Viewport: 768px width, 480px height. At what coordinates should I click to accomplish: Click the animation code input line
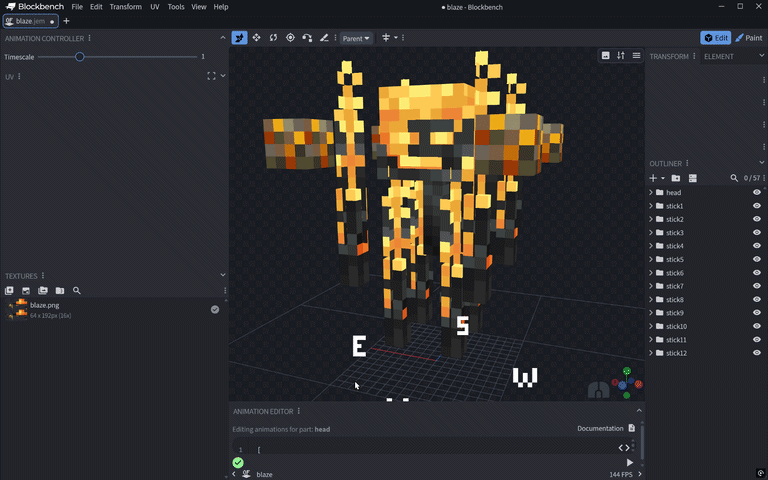click(x=432, y=449)
